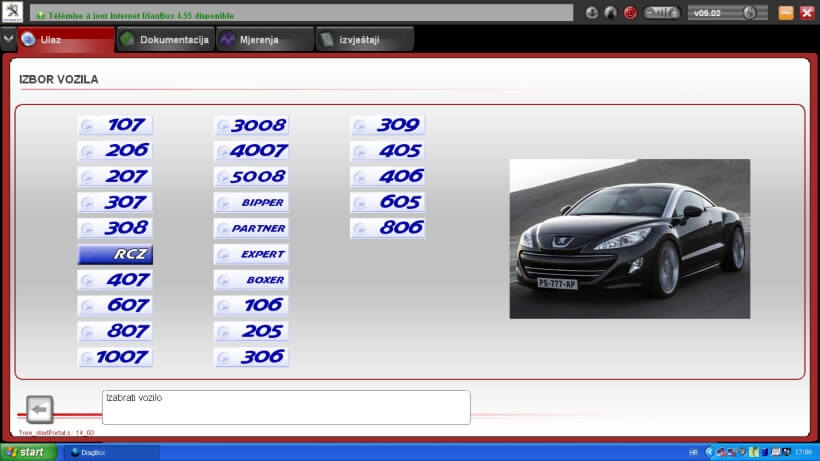The width and height of the screenshot is (820, 461).
Task: Click the 17:06 system clock
Action: pos(803,452)
